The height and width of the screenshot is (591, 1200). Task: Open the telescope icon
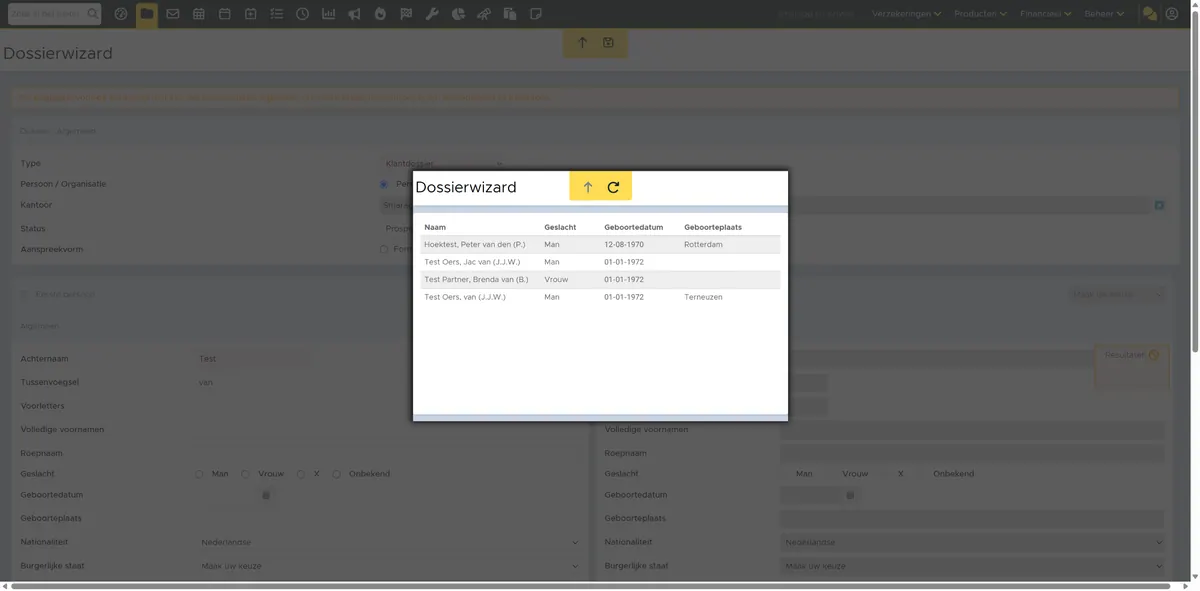pos(484,14)
